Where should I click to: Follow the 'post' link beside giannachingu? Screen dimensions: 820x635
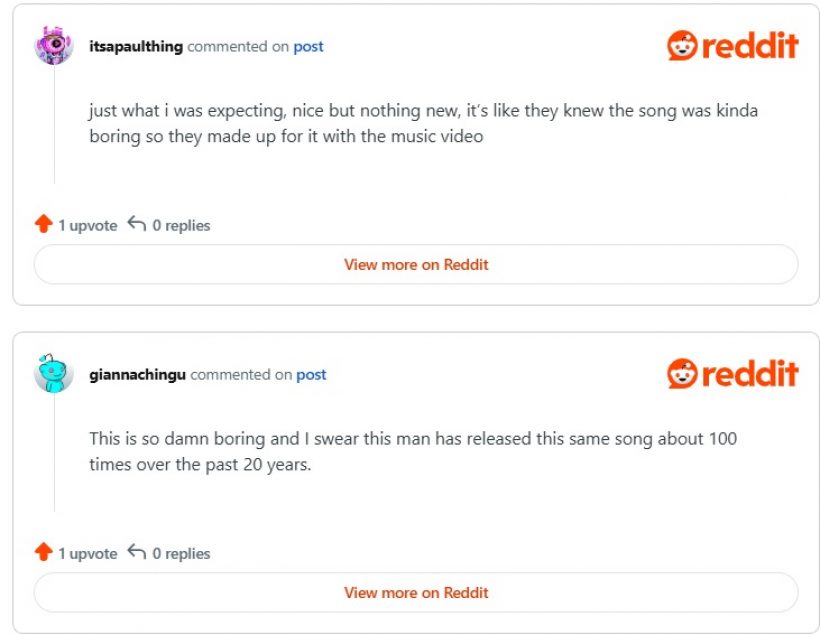(311, 375)
